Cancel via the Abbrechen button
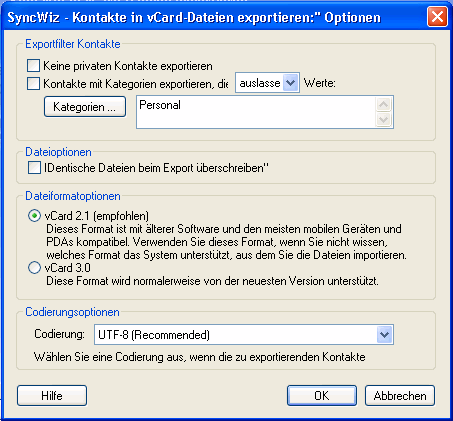Viewport: 453px width, 421px height. click(x=400, y=396)
